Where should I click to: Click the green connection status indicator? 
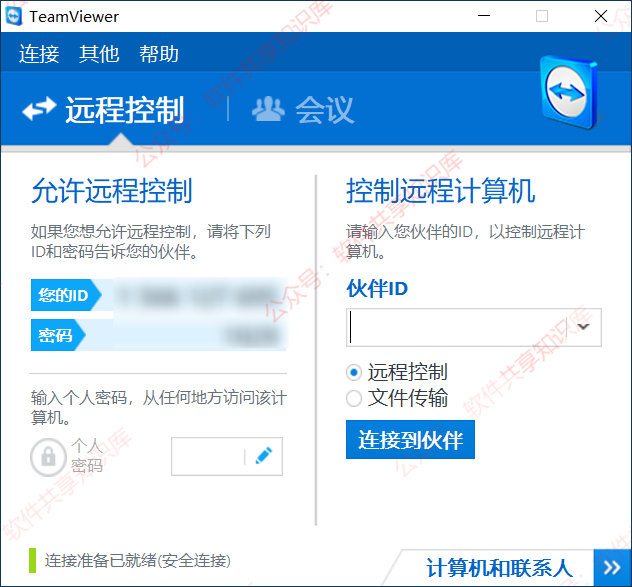[x=32, y=560]
